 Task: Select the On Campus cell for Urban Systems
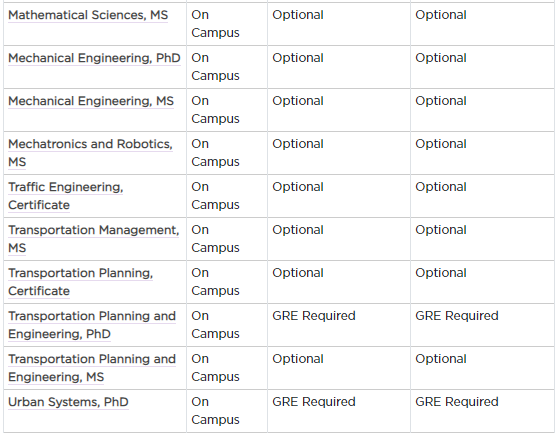click(227, 411)
